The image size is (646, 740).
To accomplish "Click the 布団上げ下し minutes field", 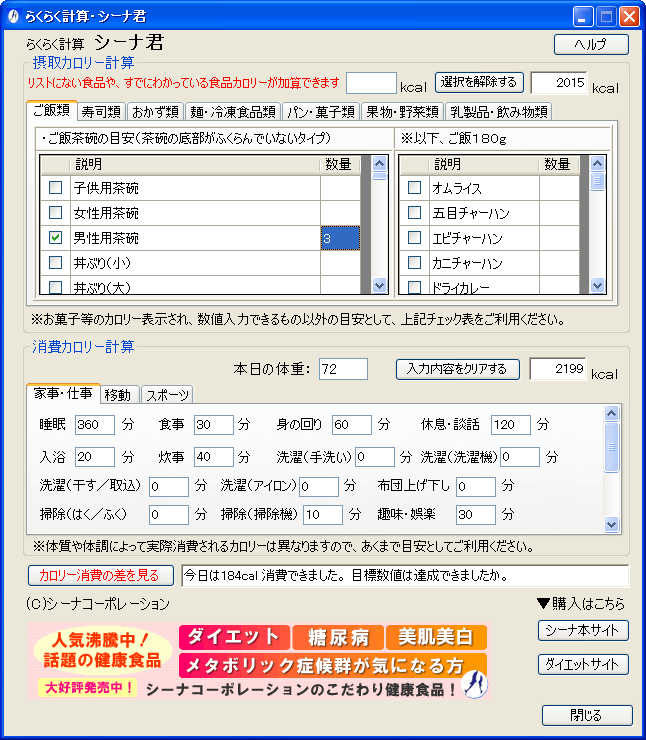I will 476,487.
